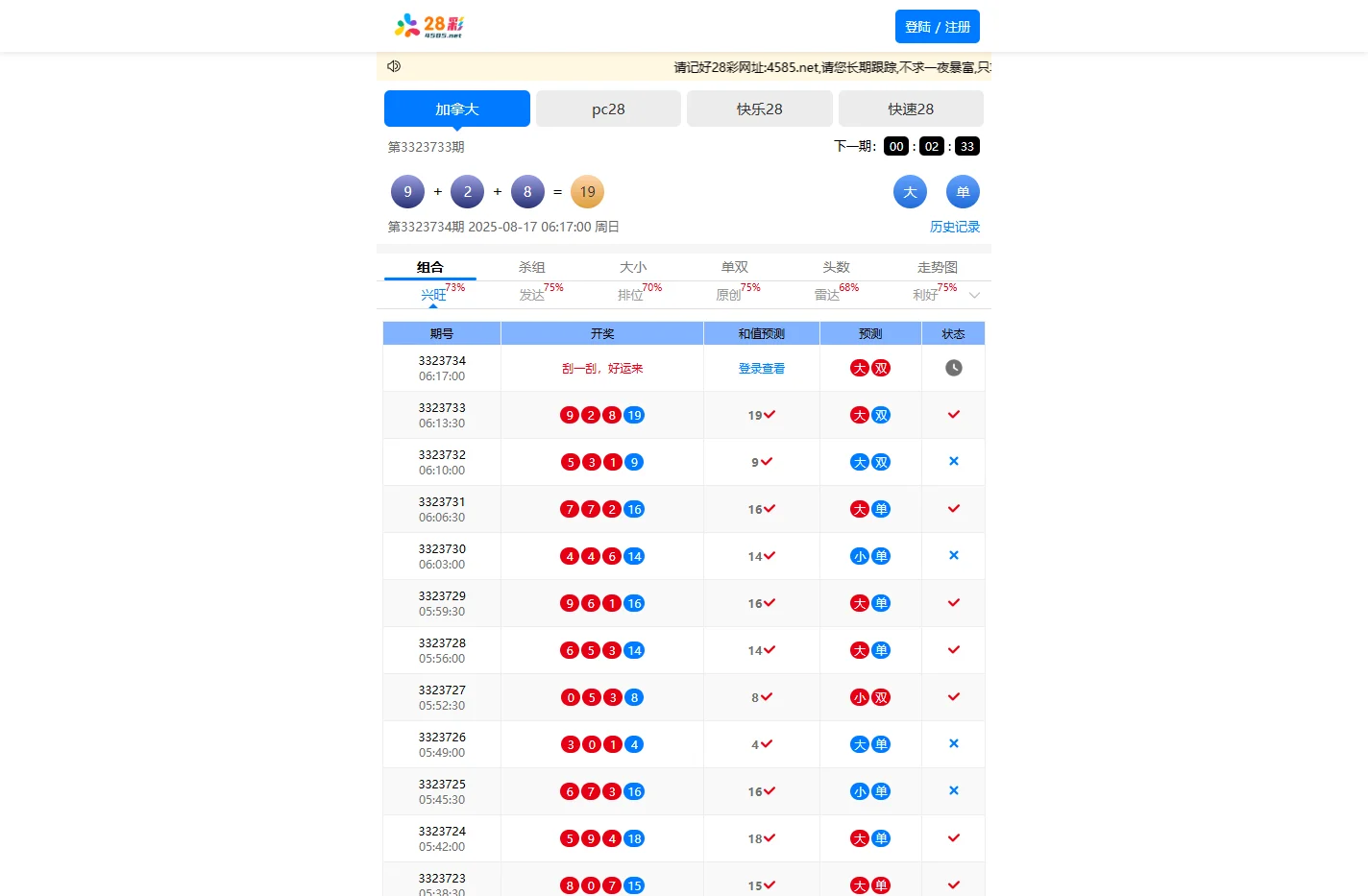This screenshot has height=896, width=1368.
Task: Click the blue 单 result badge
Action: coord(963,192)
